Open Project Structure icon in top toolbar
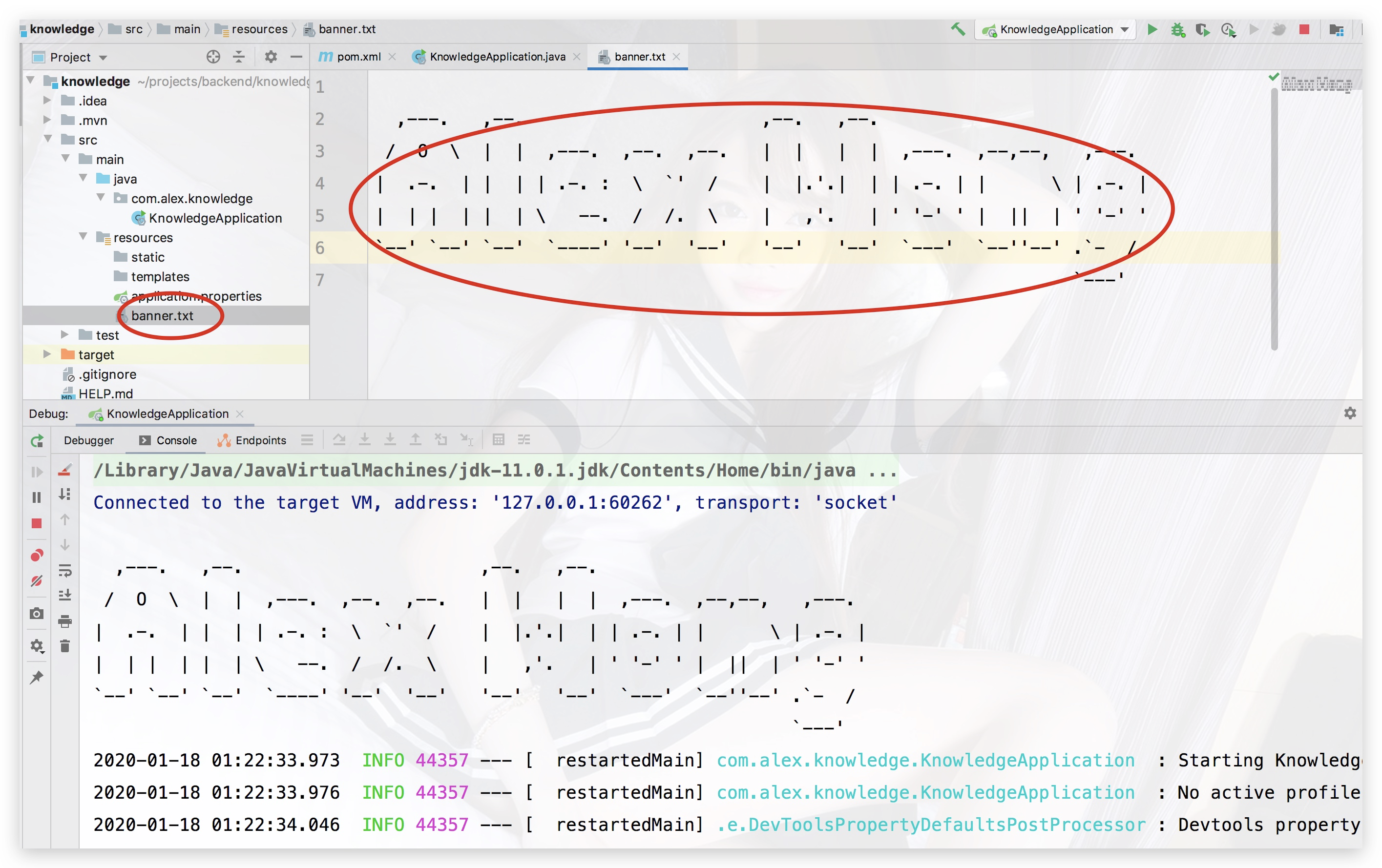Screen dimensions: 1382x868 (1336, 29)
